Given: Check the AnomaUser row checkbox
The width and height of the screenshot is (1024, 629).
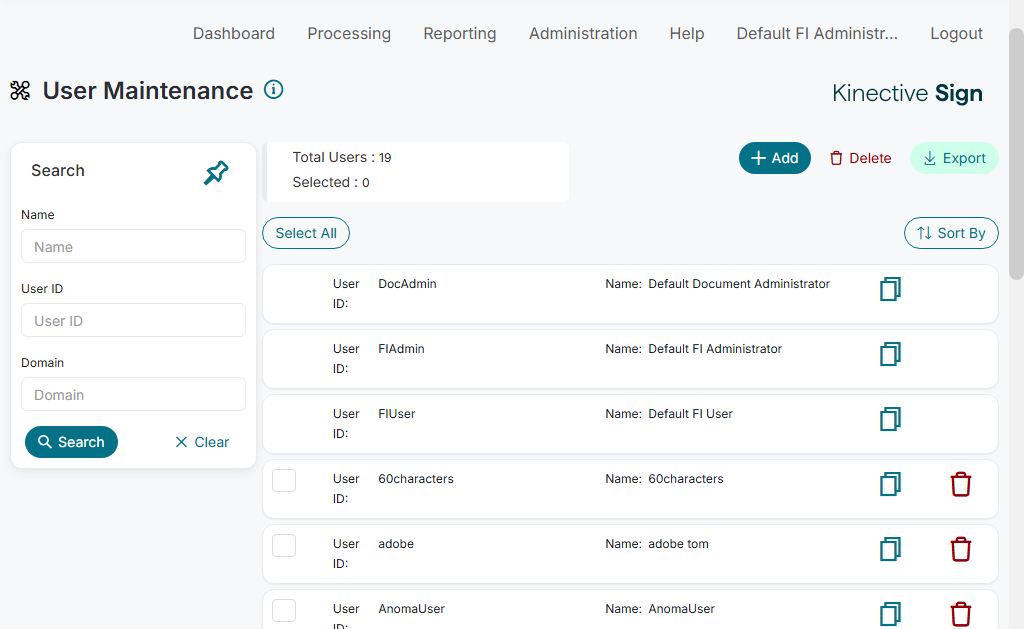Looking at the screenshot, I should [284, 610].
